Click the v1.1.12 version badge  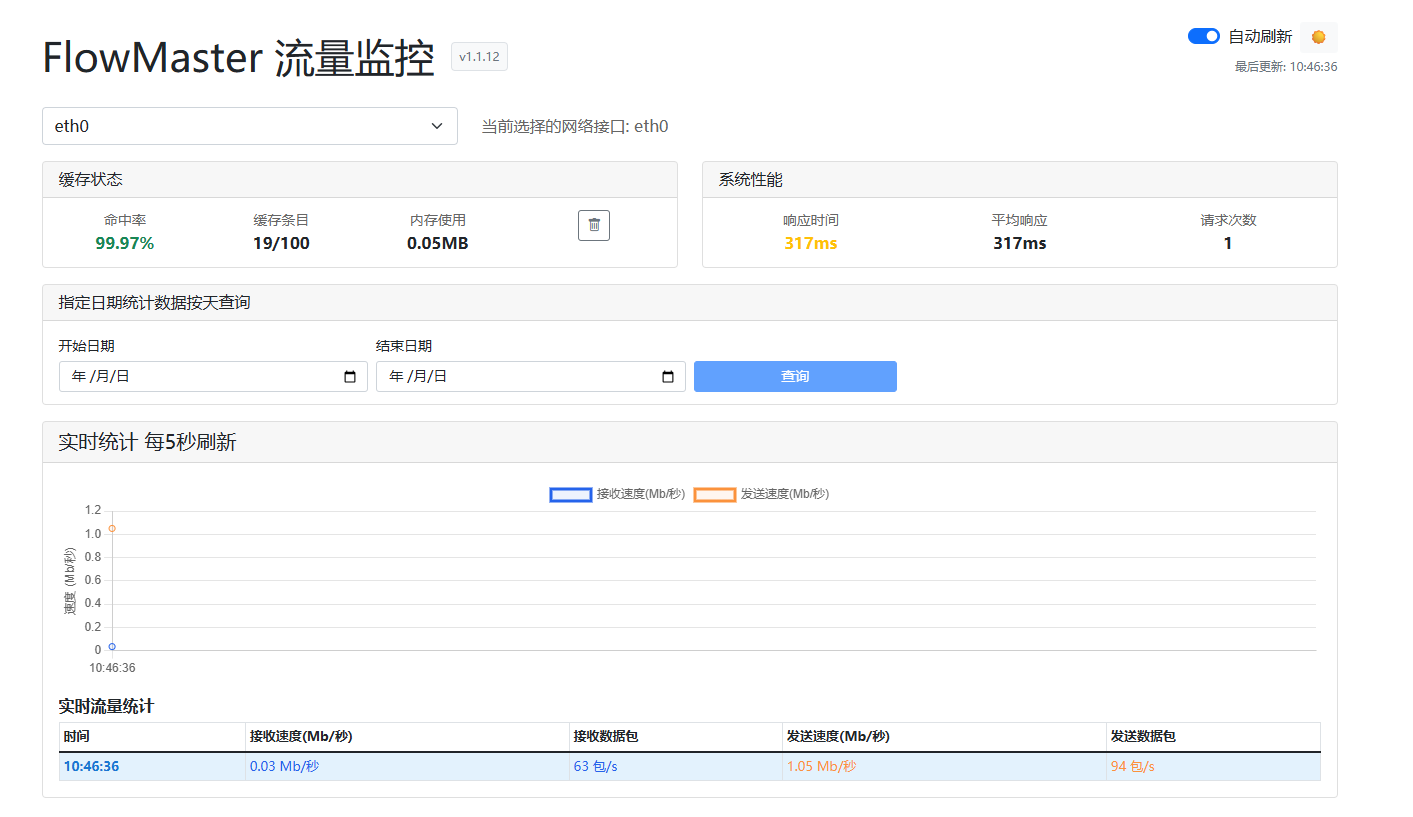480,57
